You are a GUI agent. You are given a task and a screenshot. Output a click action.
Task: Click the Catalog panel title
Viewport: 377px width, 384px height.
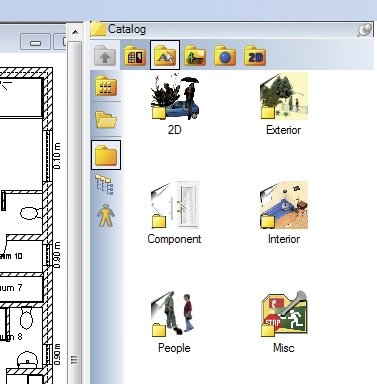tap(127, 29)
